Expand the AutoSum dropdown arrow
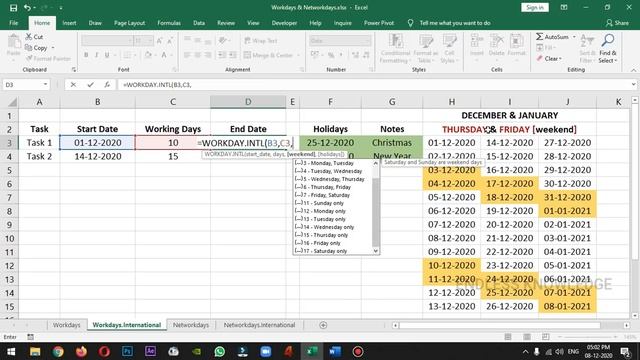The image size is (640, 360). [574, 37]
